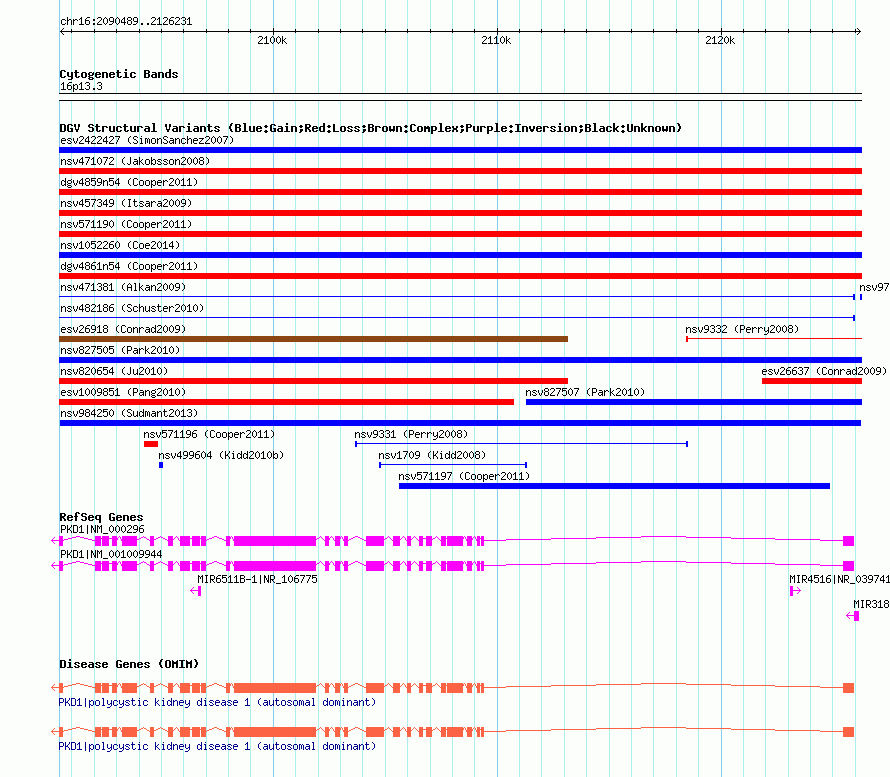Click the small red nsv571196 loss bar
This screenshot has width=890, height=777.
coord(151,444)
